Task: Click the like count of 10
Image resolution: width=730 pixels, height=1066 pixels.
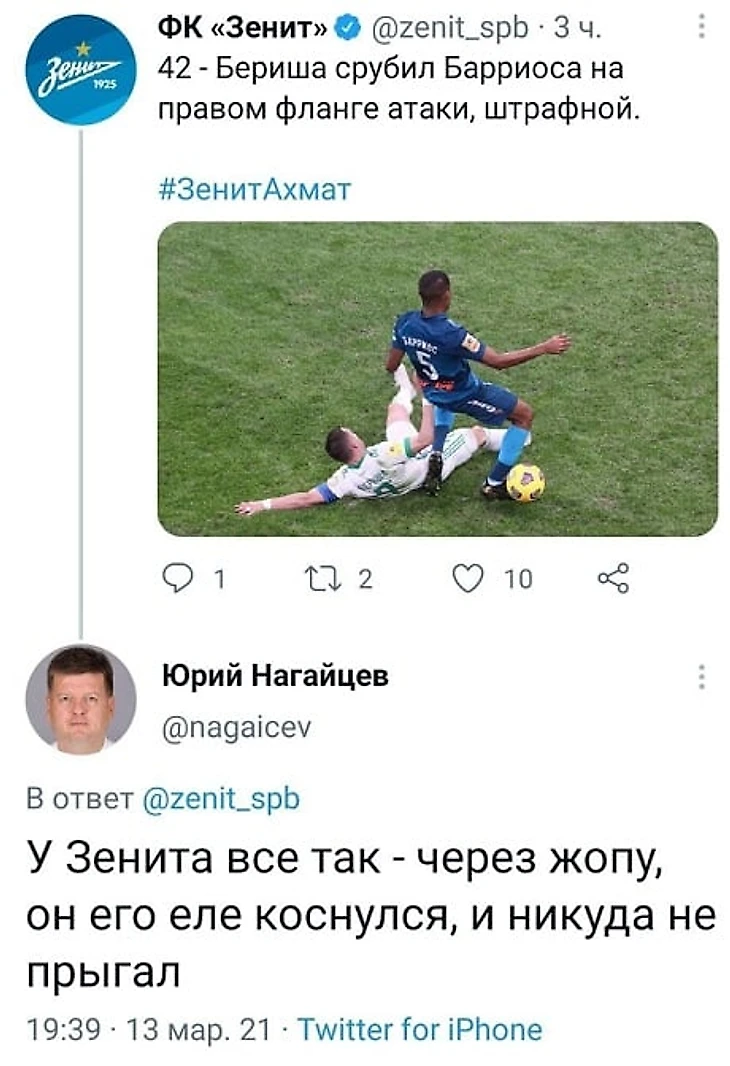Action: [x=518, y=579]
